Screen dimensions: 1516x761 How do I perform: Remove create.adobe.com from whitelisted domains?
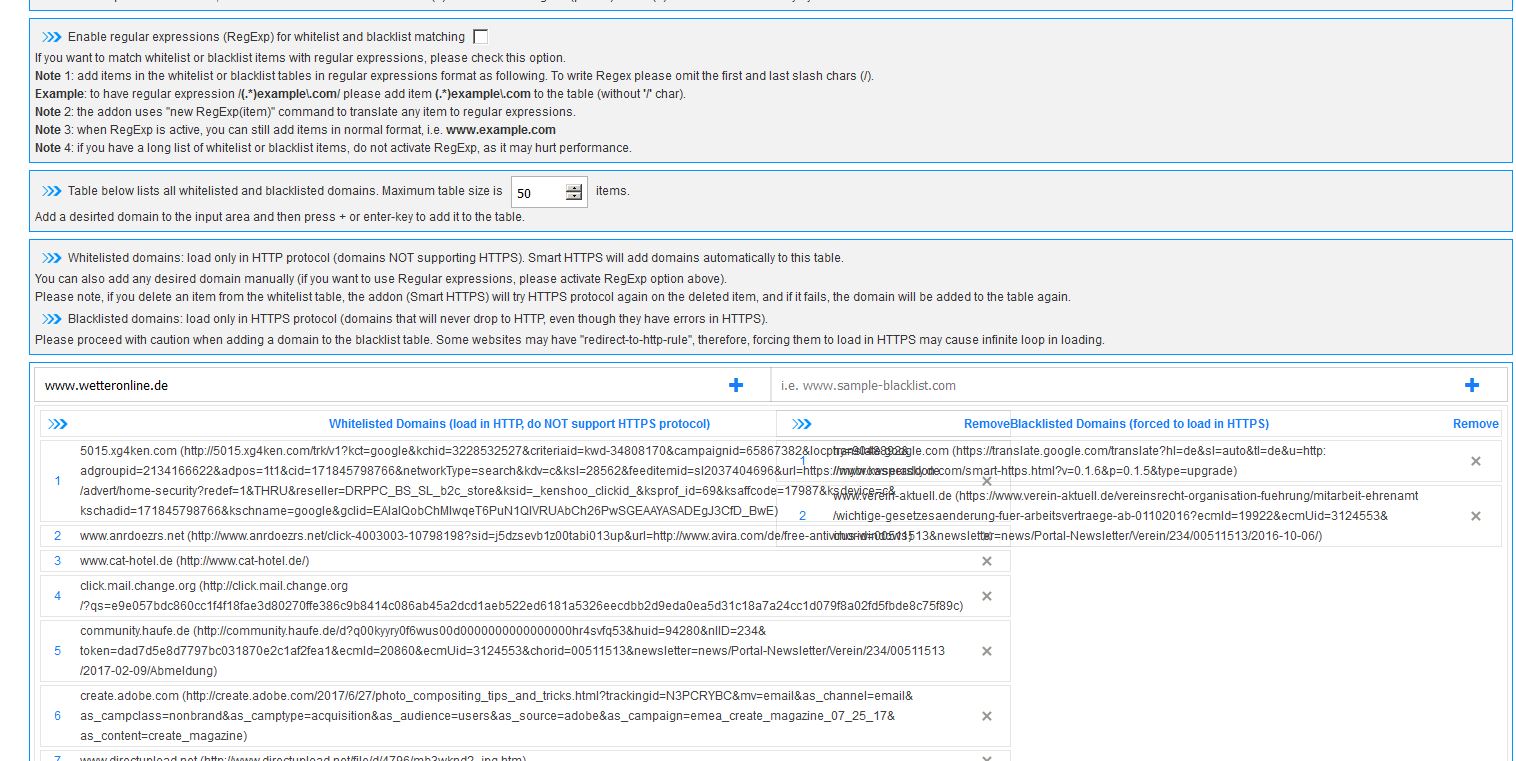987,716
